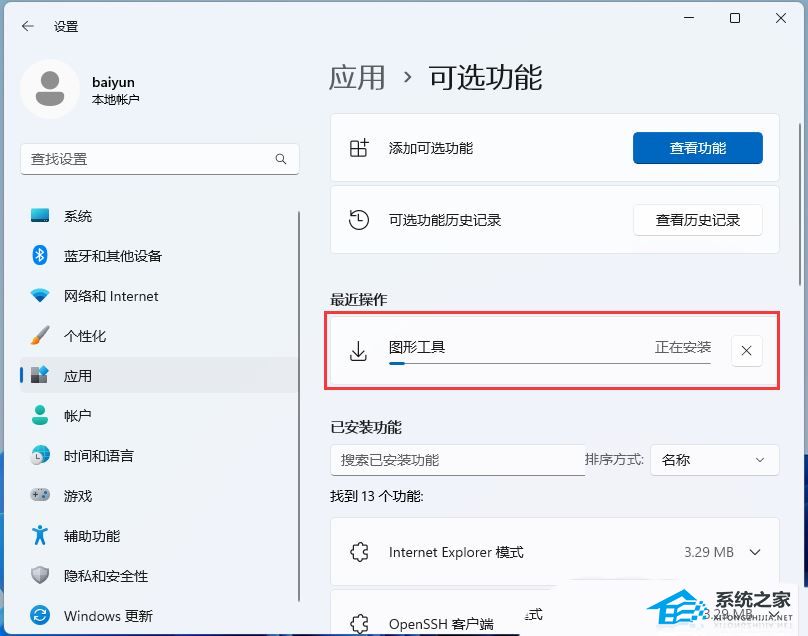Click the 查看历史记录 button
Viewport: 808px width, 636px height.
(x=697, y=220)
